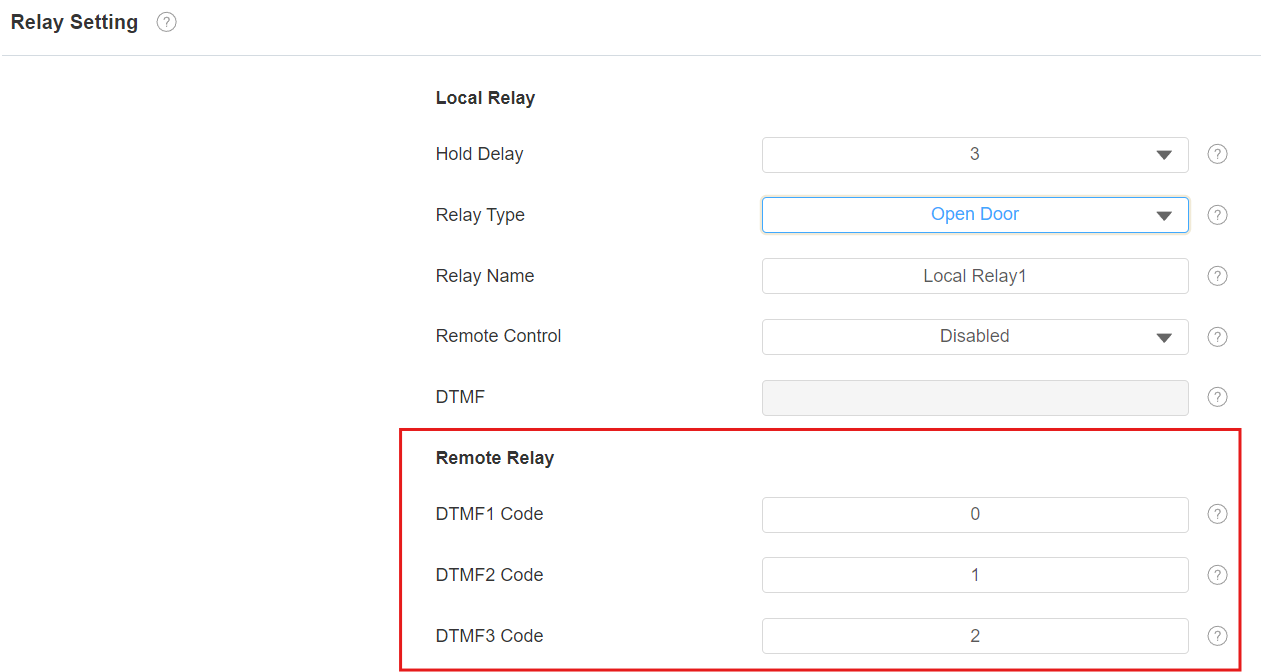
Task: Click the DTMF2 Code label
Action: (489, 575)
